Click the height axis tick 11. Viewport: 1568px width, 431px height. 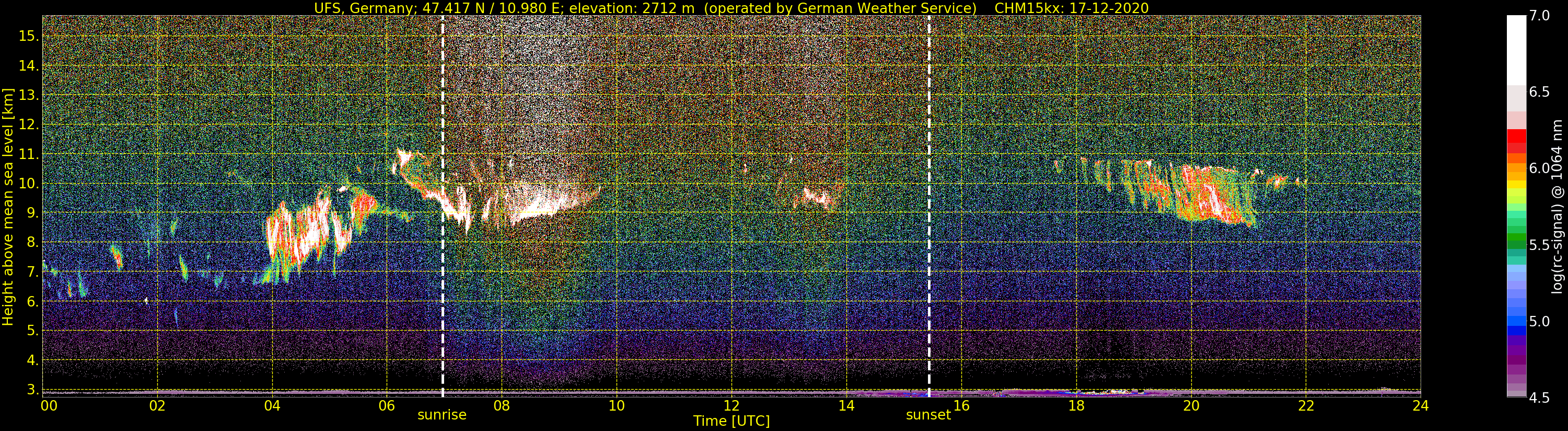29,154
